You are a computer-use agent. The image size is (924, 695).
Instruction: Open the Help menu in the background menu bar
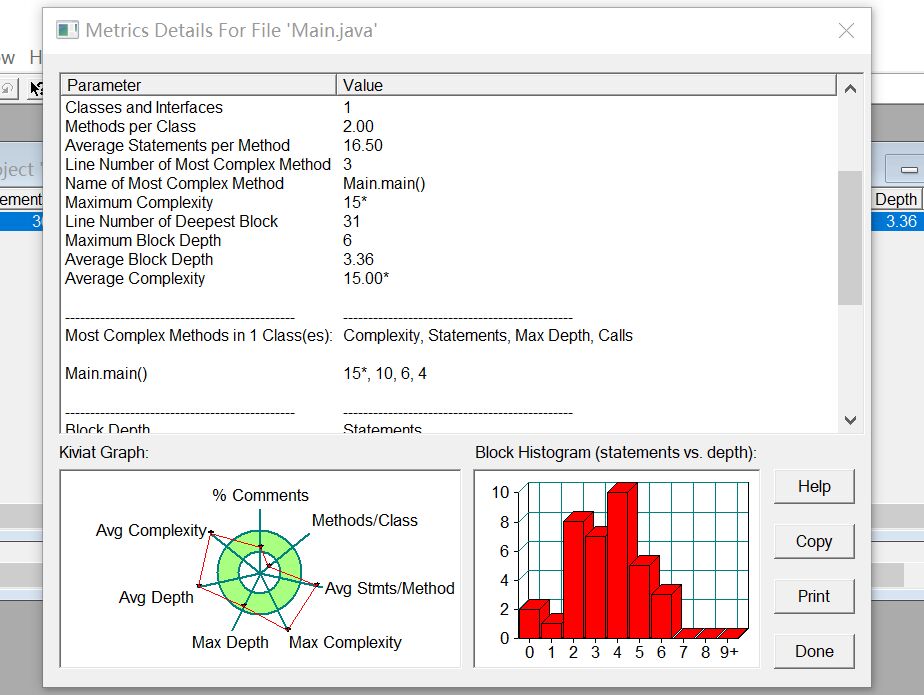coord(34,58)
